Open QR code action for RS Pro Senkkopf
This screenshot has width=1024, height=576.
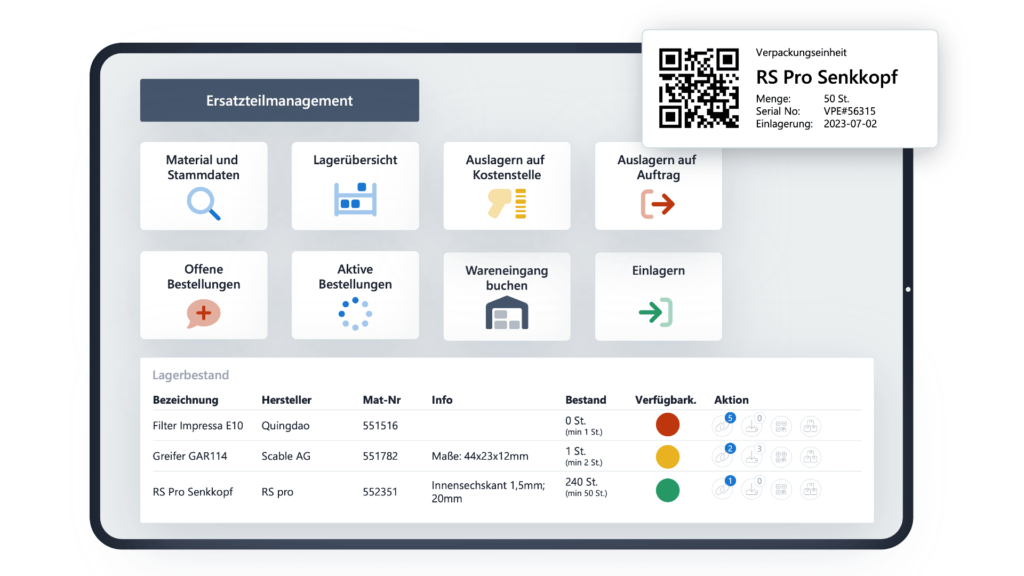point(781,490)
